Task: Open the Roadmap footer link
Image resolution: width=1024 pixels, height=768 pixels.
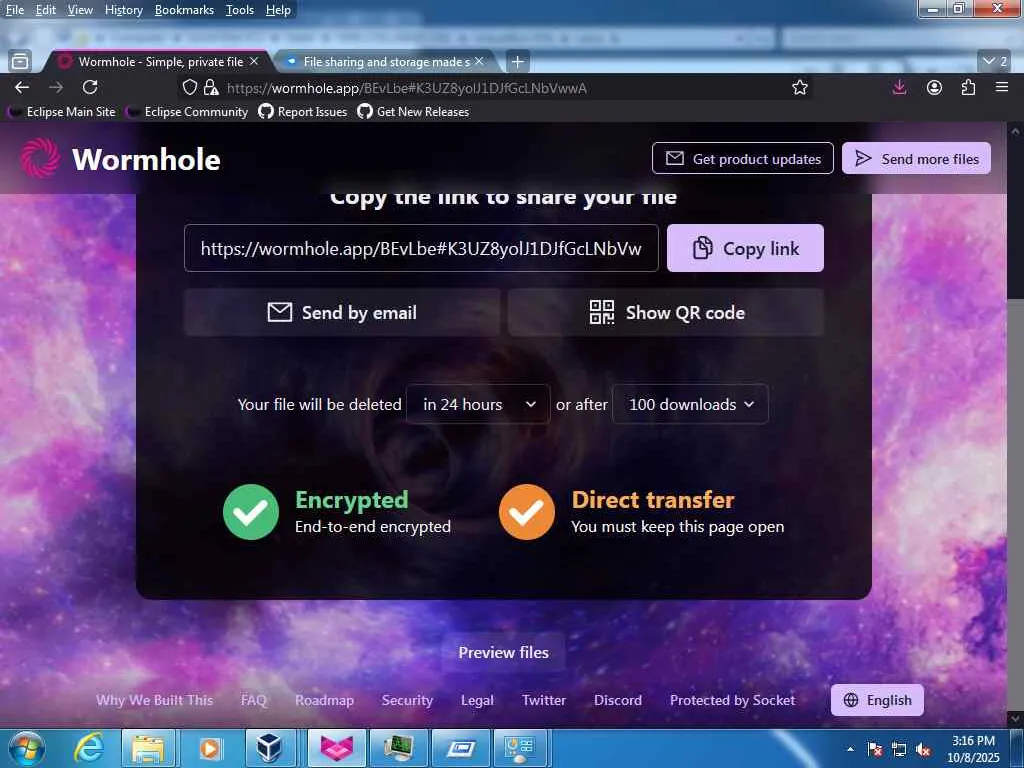Action: (324, 700)
